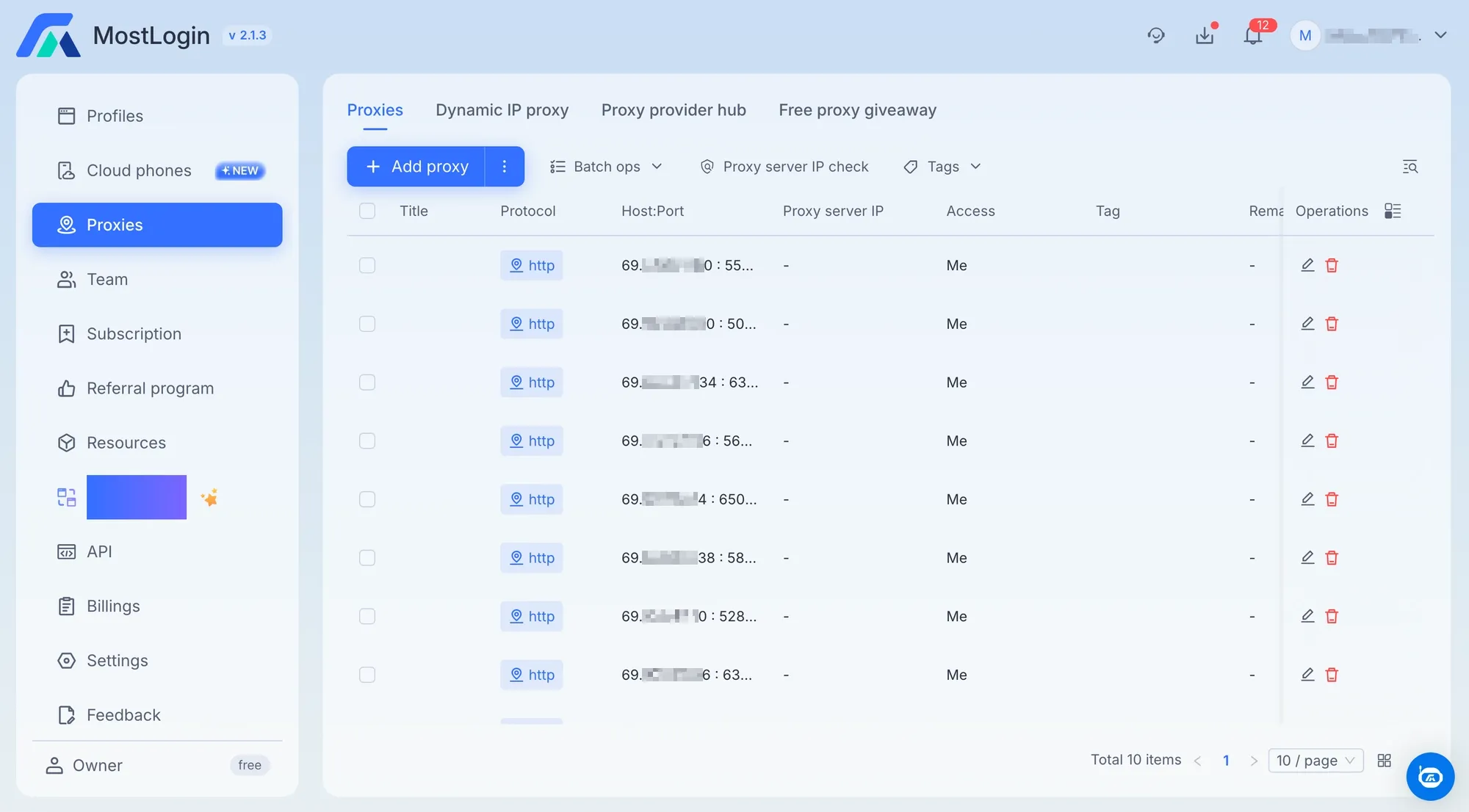Navigate to Subscription in the sidebar

(x=134, y=333)
